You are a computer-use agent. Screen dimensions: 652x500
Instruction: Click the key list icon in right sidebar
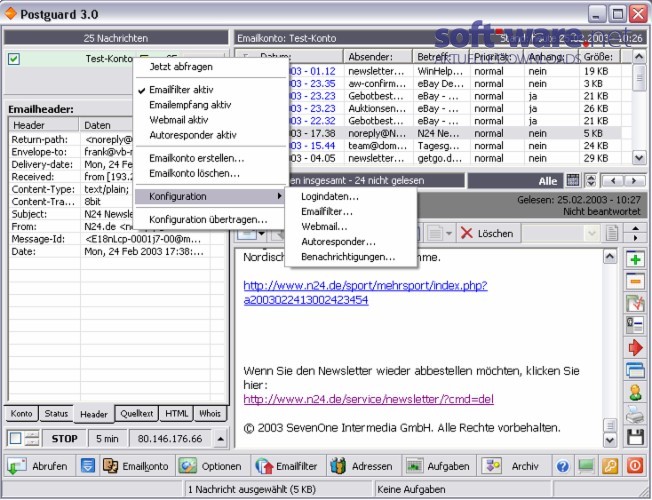click(x=635, y=325)
